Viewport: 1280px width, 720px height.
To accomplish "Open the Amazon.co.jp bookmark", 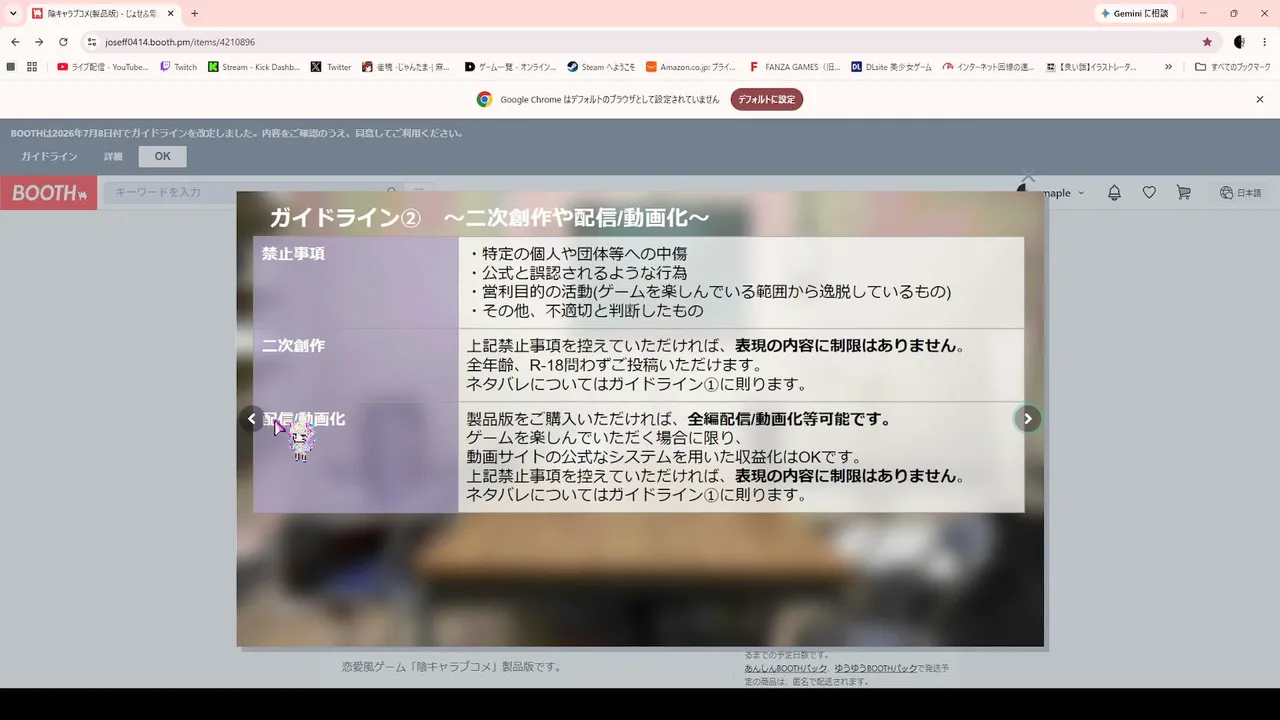I will click(x=691, y=67).
